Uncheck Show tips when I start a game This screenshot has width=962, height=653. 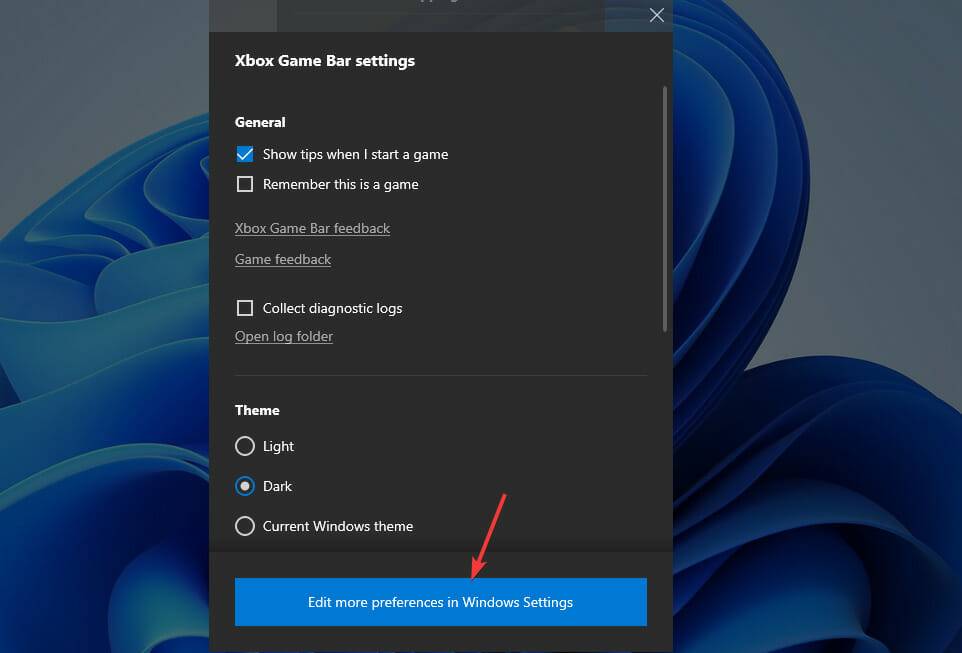244,154
